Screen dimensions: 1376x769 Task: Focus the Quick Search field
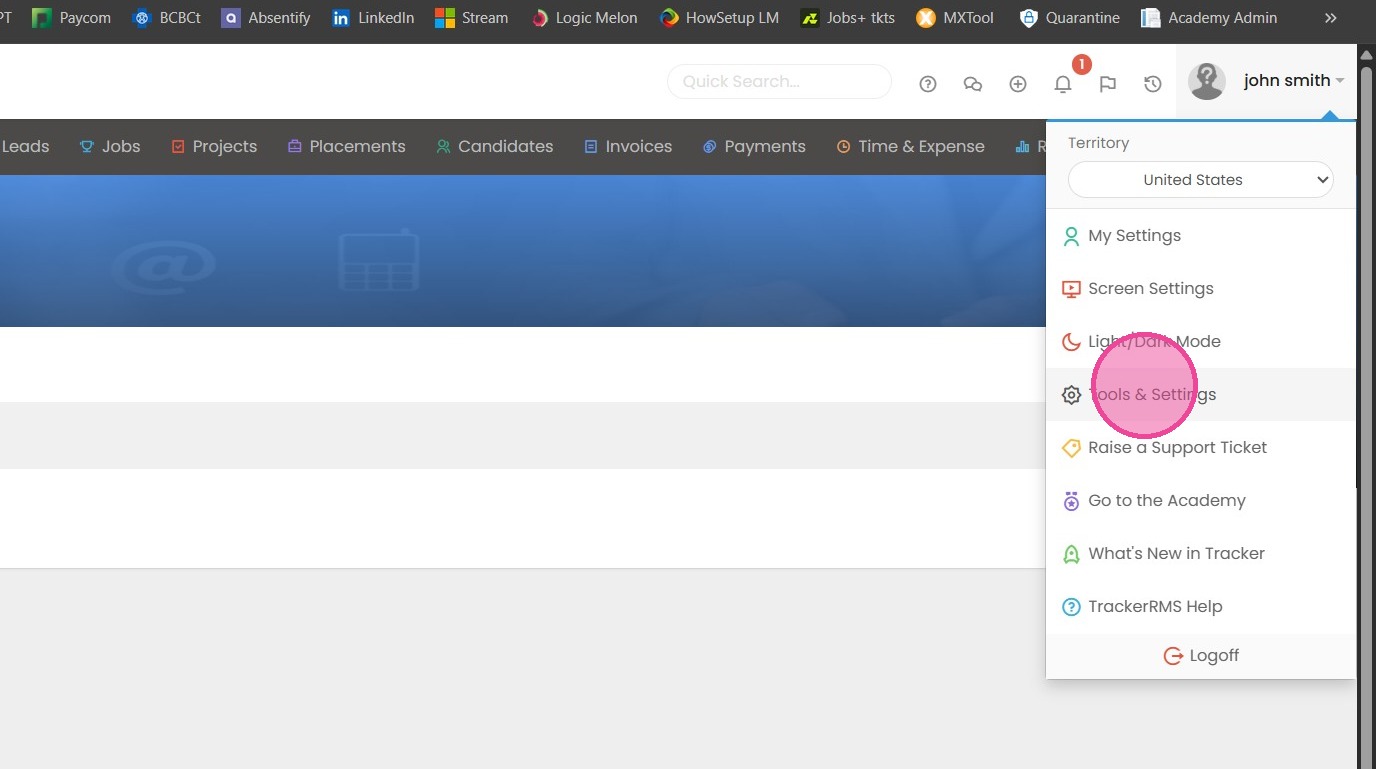click(x=779, y=82)
